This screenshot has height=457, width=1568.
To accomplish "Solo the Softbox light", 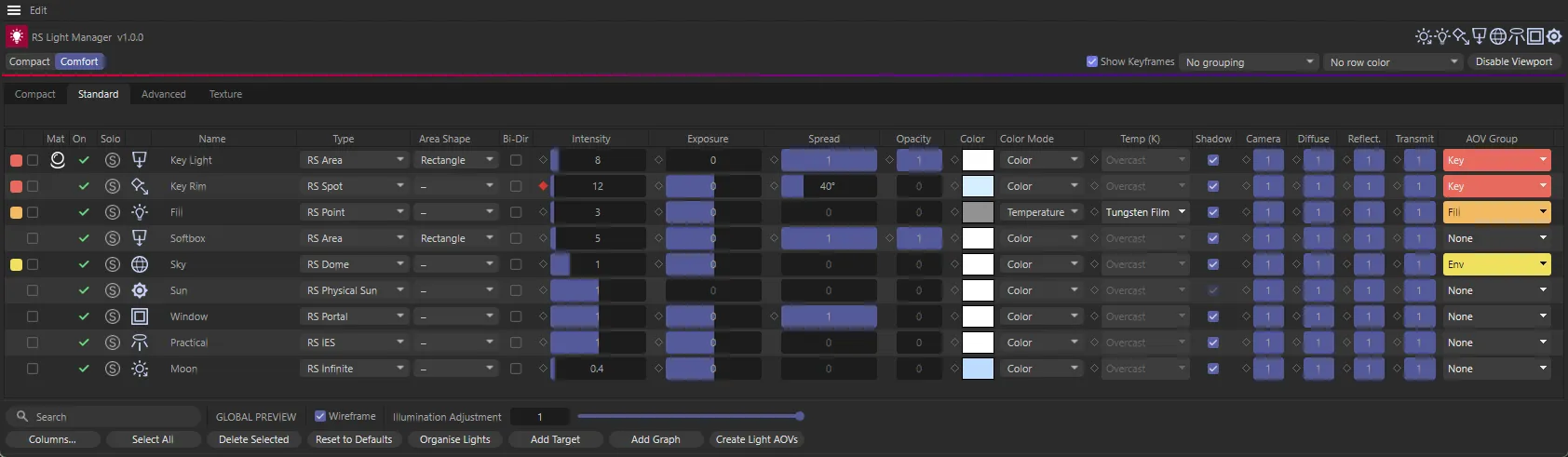I will pos(113,238).
